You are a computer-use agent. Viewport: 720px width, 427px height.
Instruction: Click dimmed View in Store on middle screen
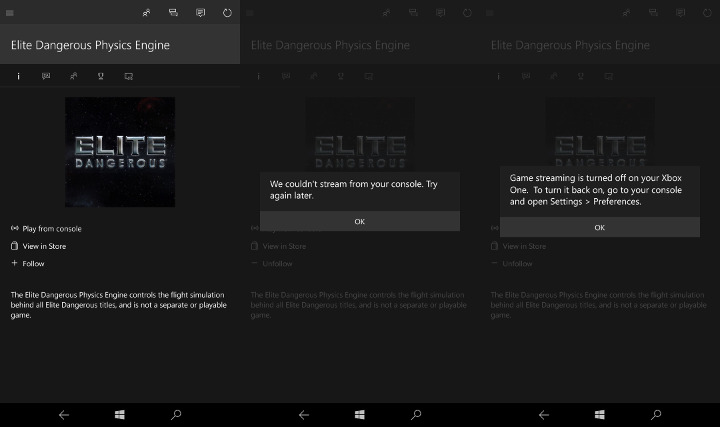coord(284,246)
